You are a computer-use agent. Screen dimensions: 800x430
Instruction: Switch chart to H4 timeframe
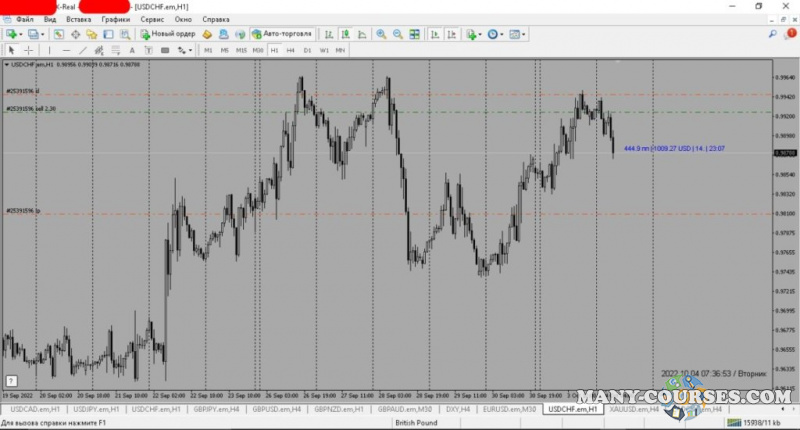(x=290, y=50)
